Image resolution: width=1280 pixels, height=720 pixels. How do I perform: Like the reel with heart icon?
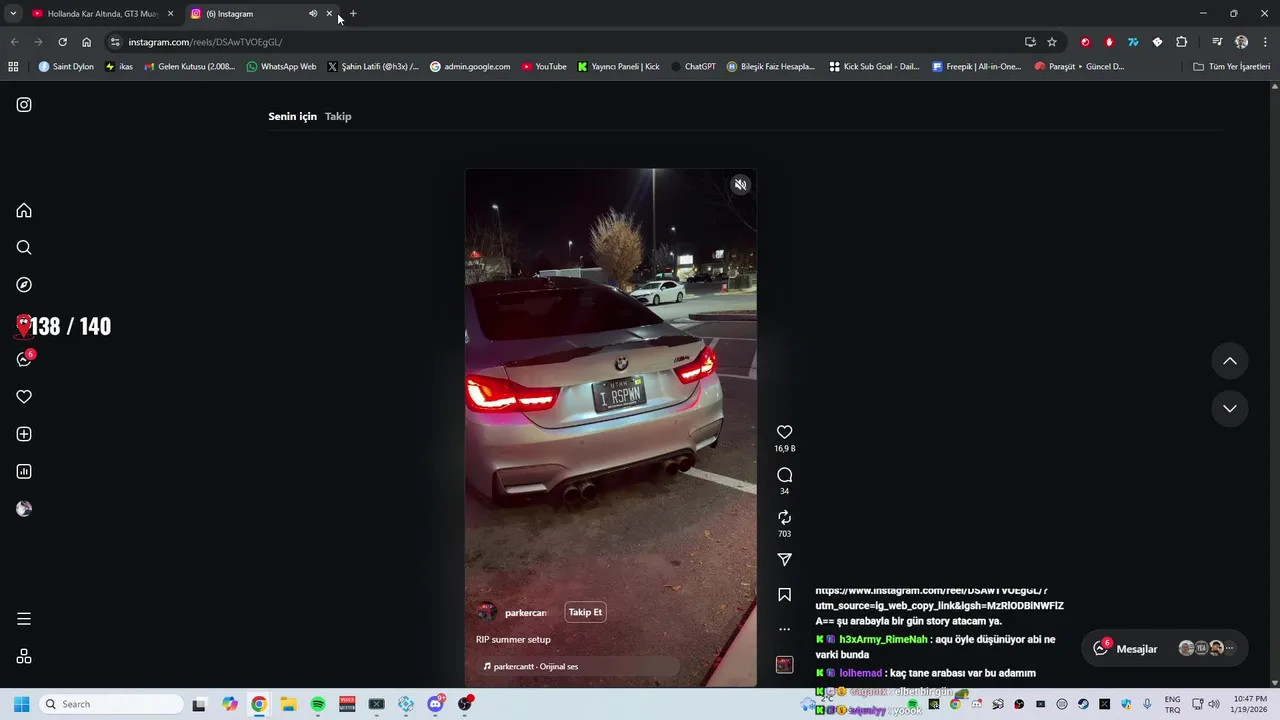784,432
